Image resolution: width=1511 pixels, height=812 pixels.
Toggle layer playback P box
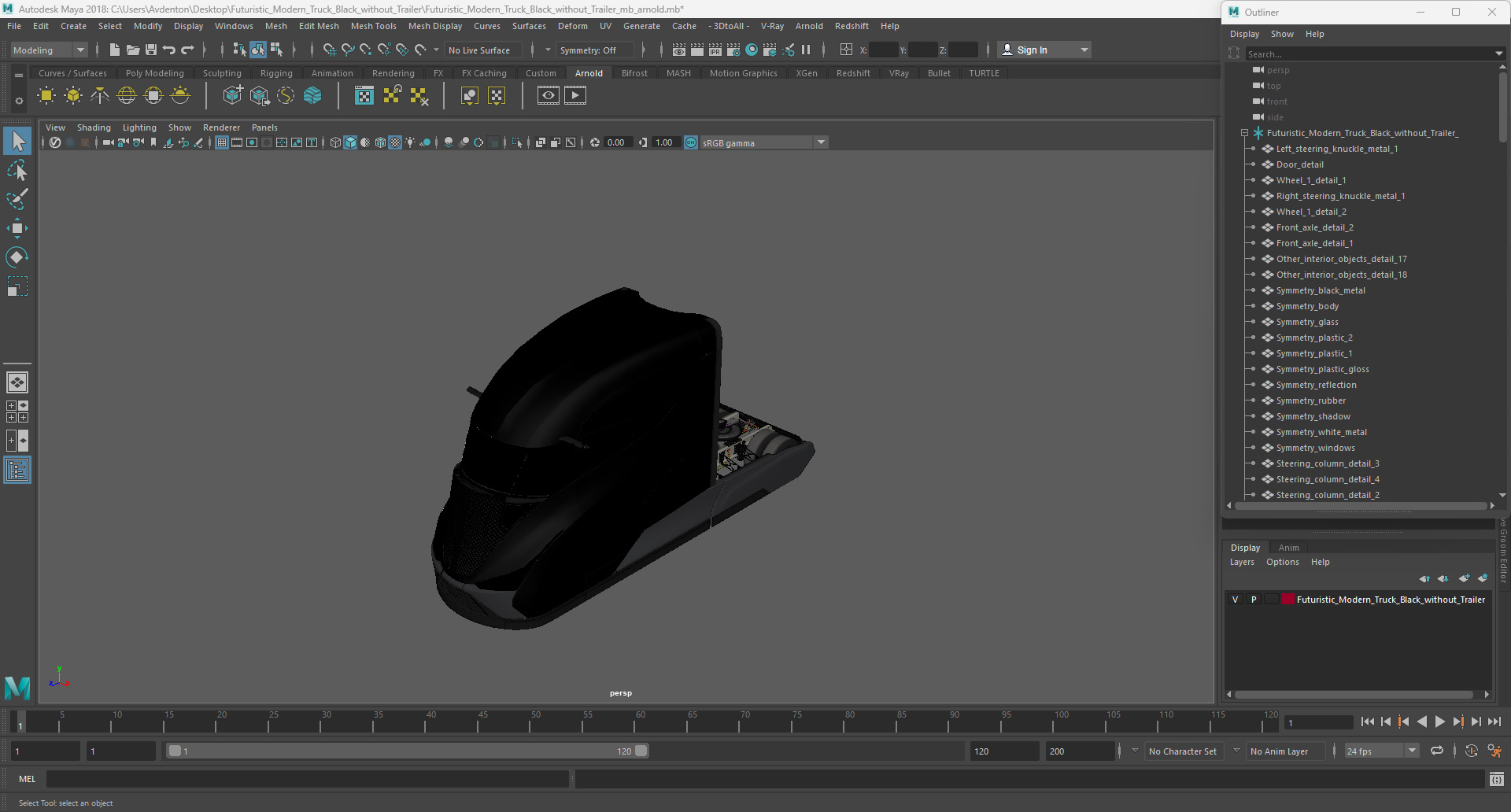(x=1254, y=600)
